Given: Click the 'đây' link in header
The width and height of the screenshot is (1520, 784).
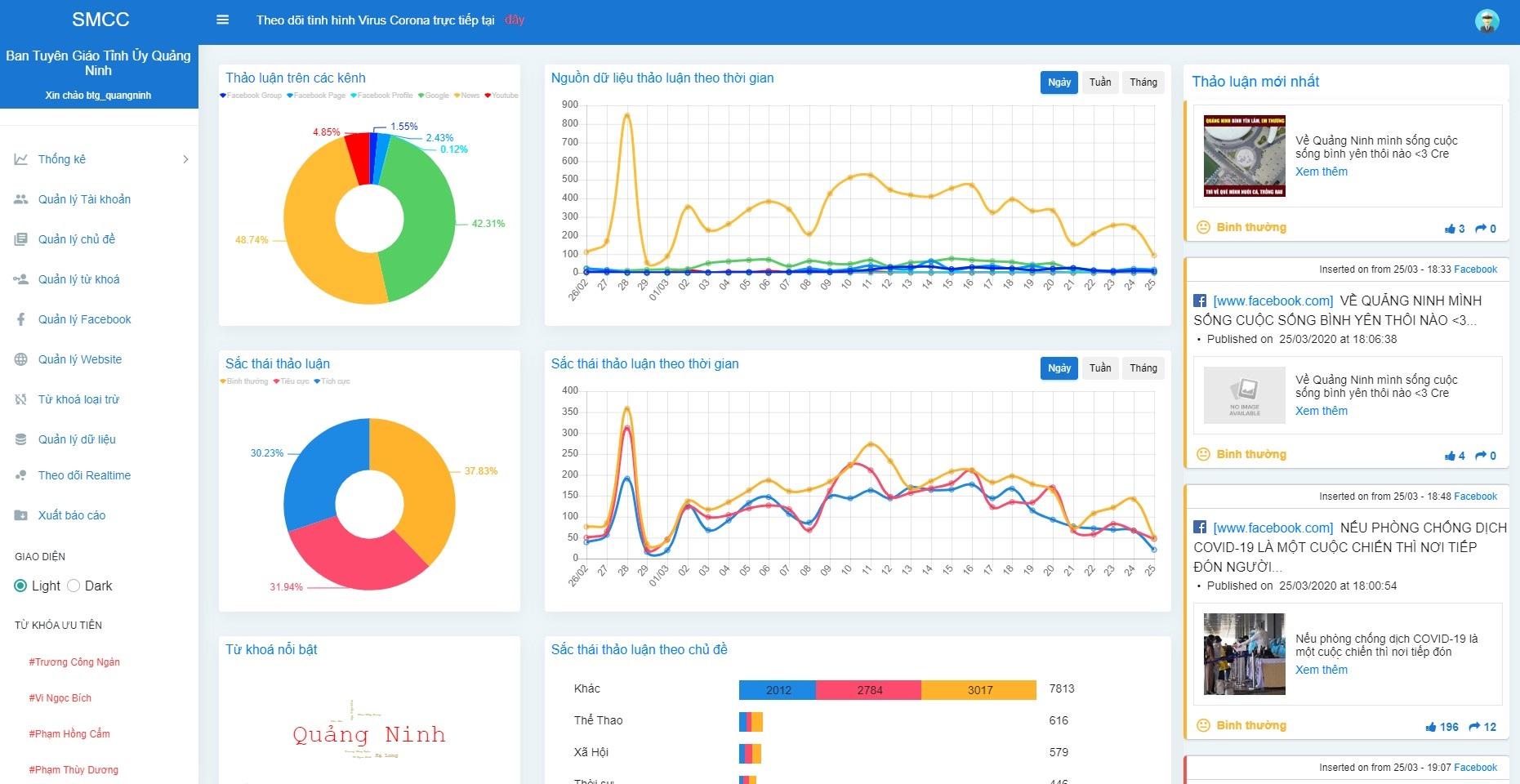Looking at the screenshot, I should tap(515, 20).
